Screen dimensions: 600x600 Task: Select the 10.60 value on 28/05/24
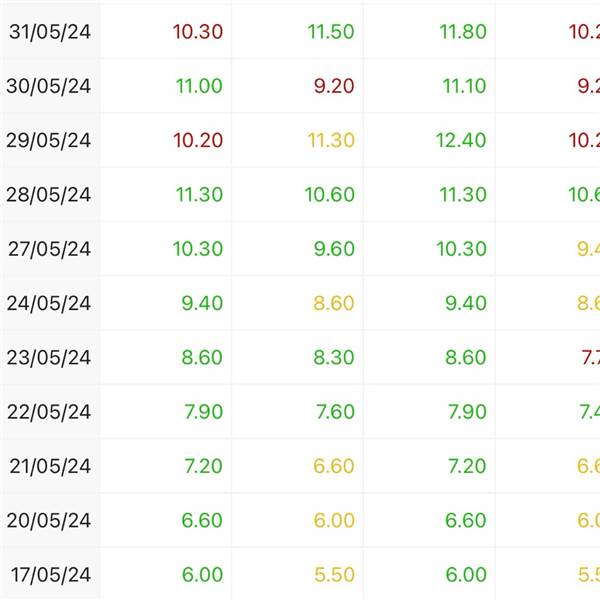330,195
